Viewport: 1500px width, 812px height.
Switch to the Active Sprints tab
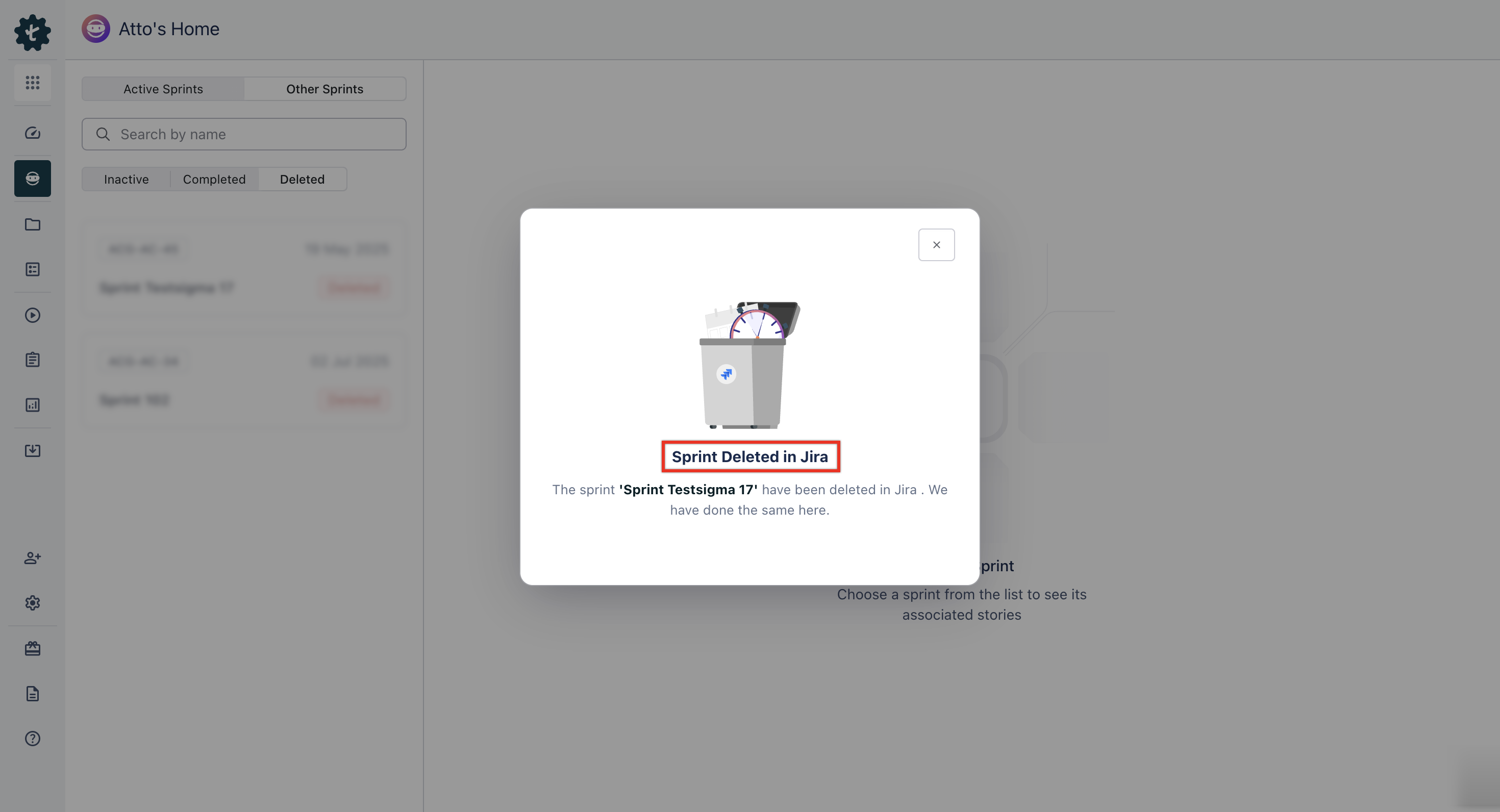tap(162, 88)
